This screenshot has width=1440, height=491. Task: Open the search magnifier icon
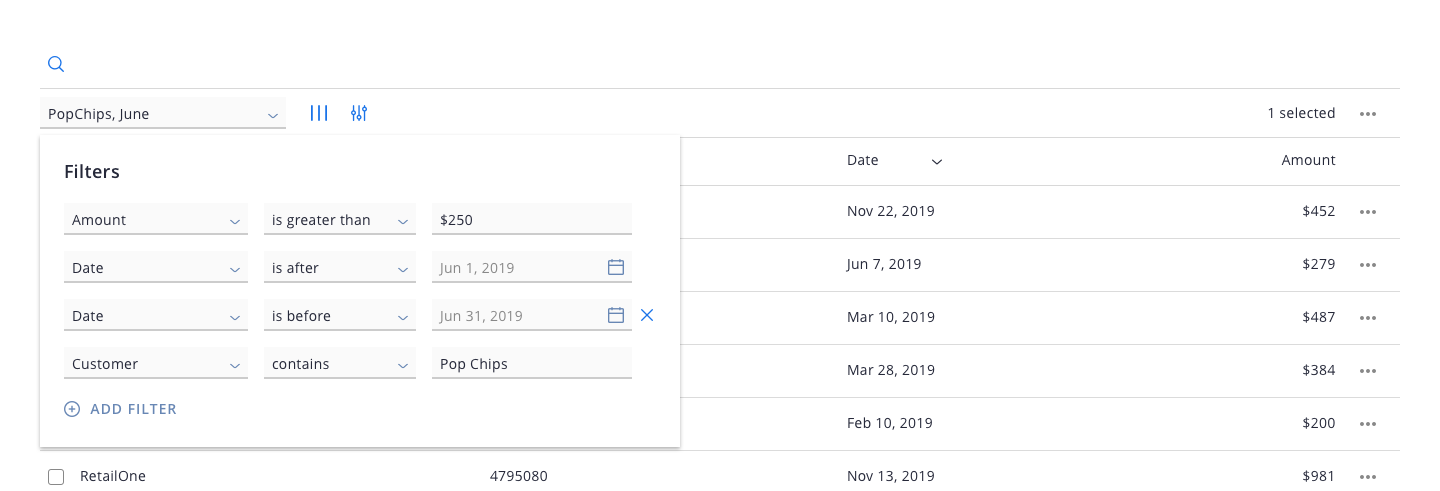56,64
